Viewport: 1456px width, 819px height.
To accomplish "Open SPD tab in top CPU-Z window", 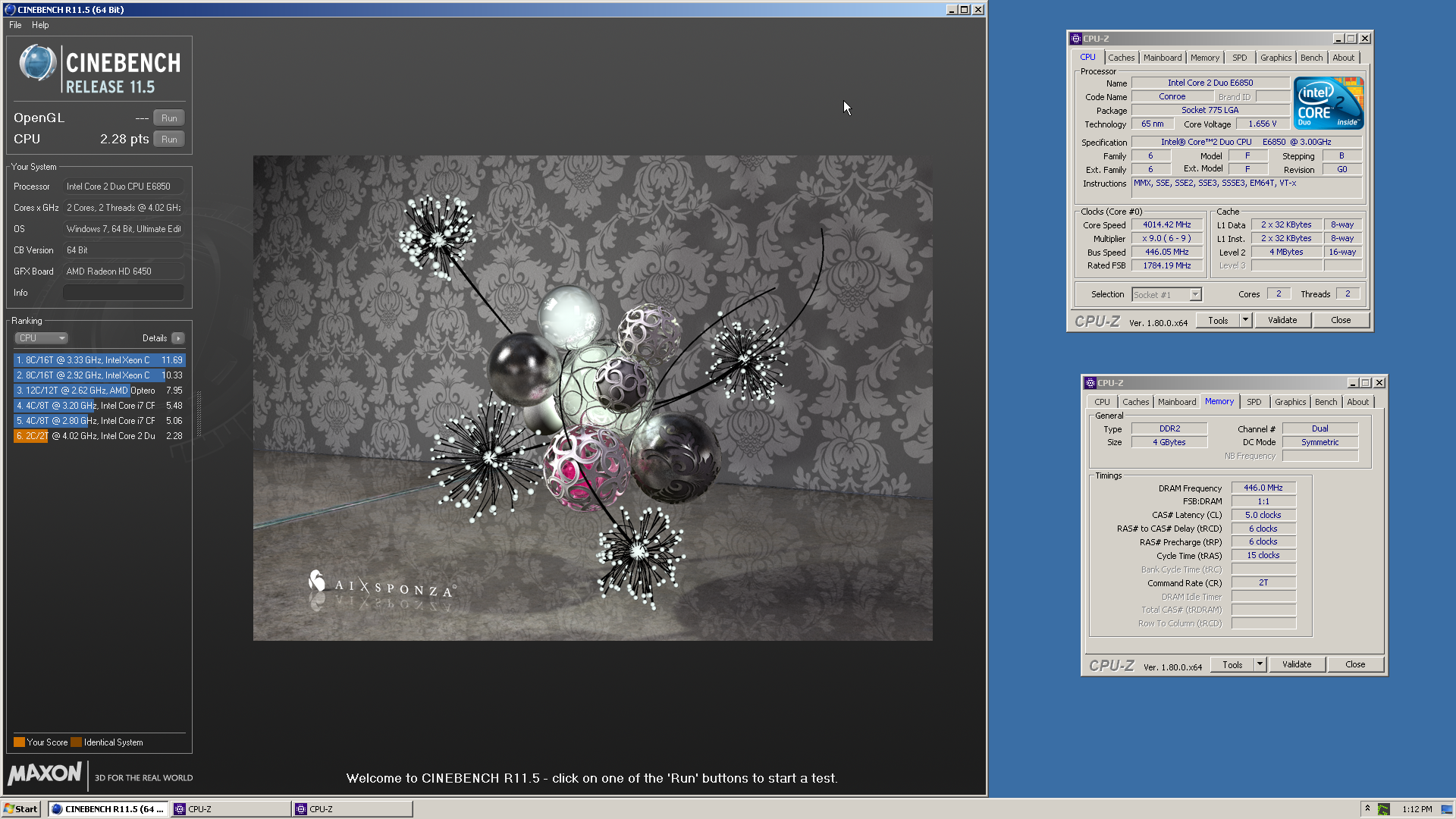I will coord(1239,58).
